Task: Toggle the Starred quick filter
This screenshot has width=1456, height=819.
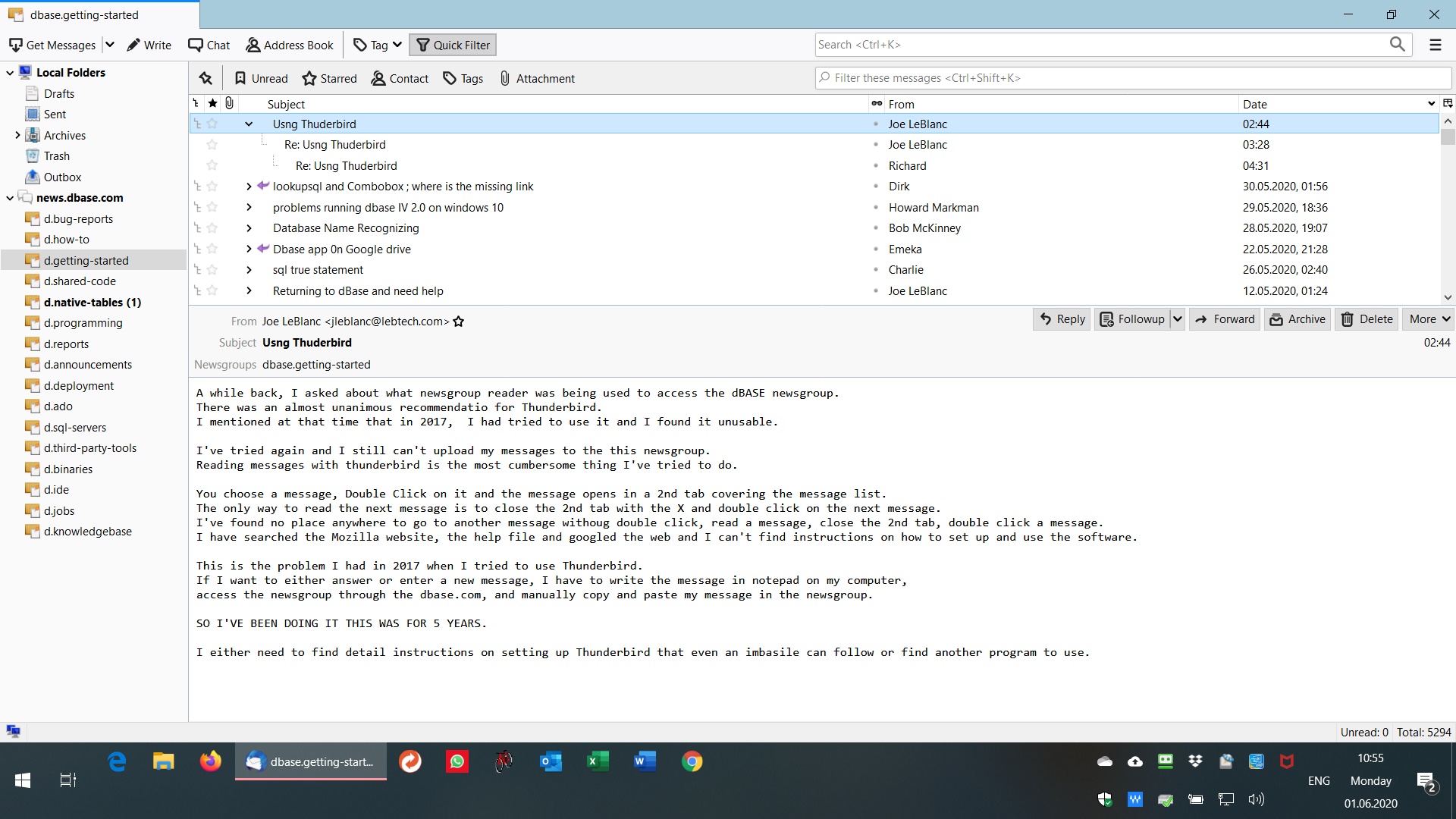Action: tap(329, 78)
